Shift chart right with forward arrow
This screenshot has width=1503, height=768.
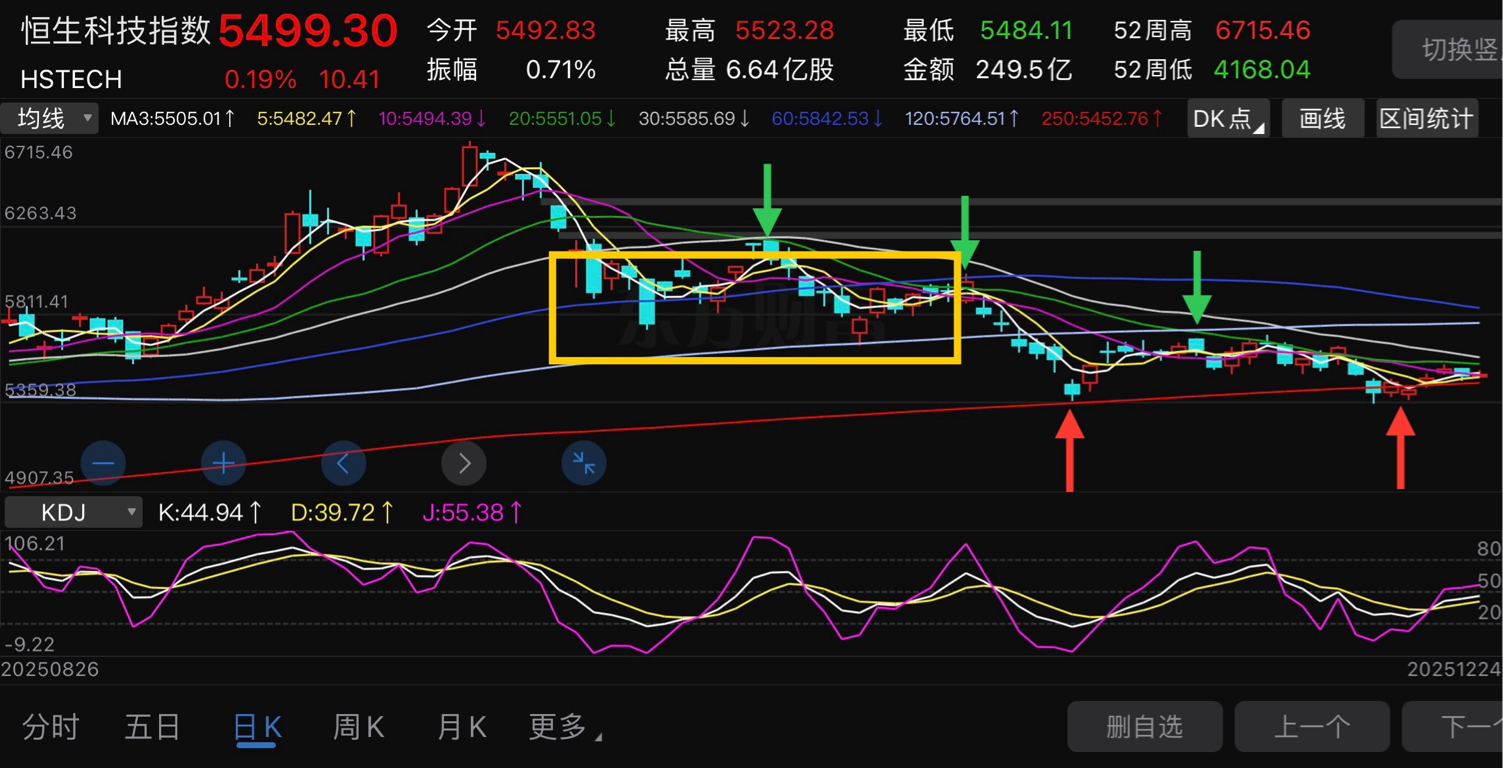(x=464, y=463)
